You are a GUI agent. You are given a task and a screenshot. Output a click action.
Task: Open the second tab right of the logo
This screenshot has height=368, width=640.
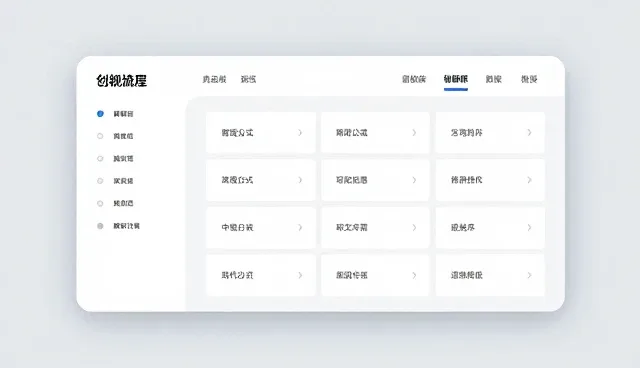coord(248,79)
